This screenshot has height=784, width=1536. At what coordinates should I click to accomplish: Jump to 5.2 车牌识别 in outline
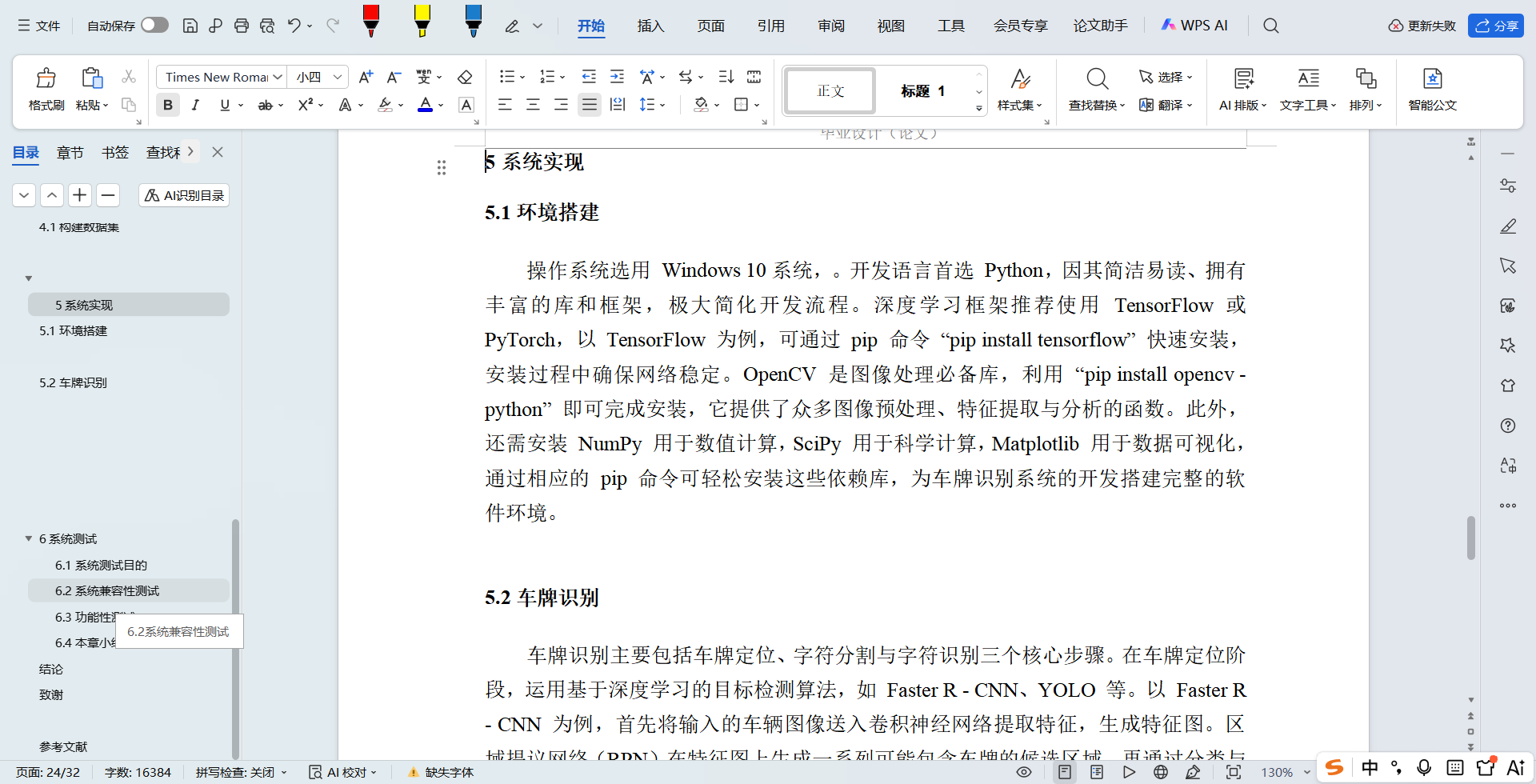[x=73, y=382]
